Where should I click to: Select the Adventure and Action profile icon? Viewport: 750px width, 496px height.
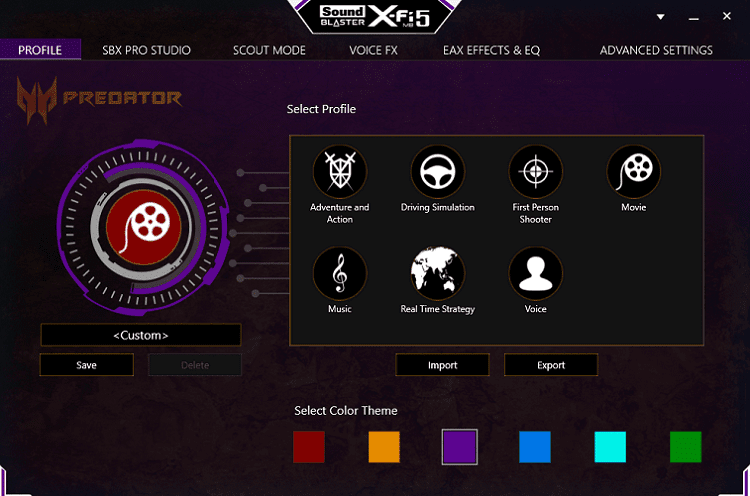340,171
